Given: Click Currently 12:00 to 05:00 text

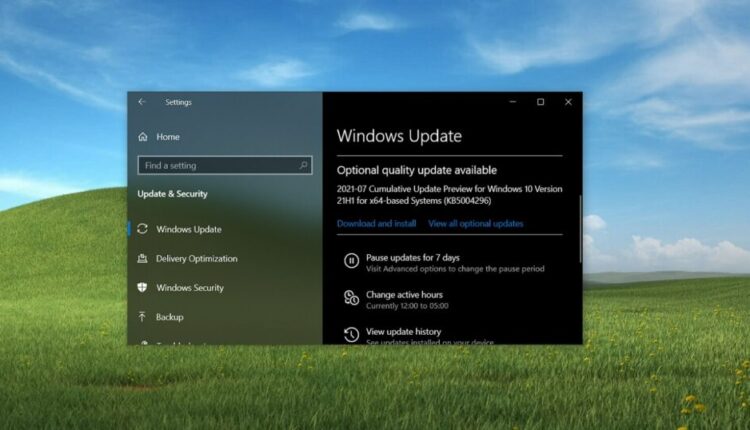Looking at the screenshot, I should pos(407,306).
